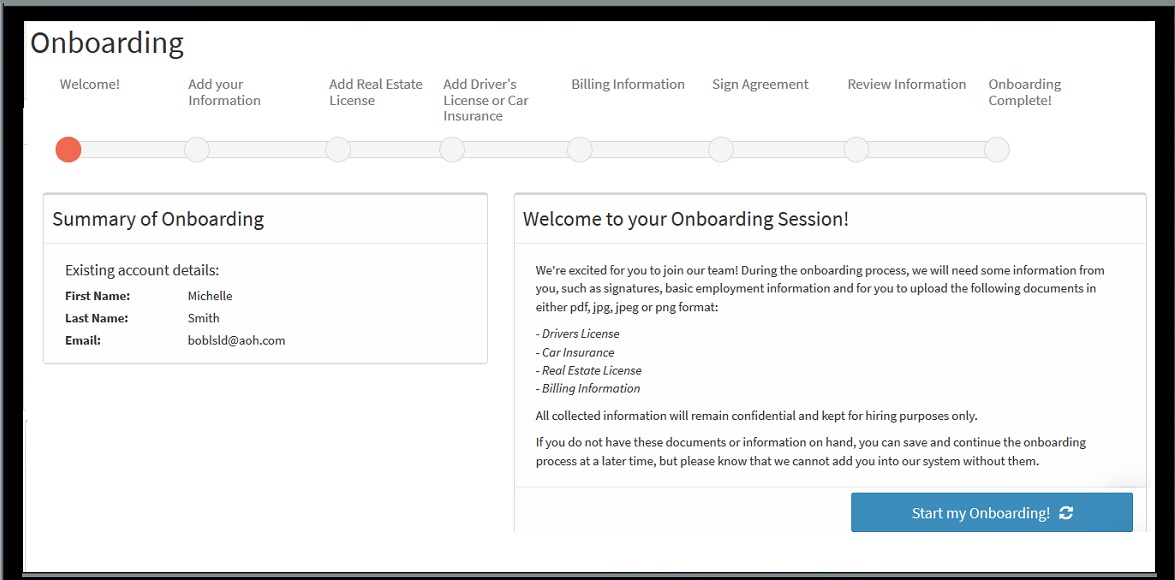Select the Billing Information step circle
This screenshot has height=580, width=1175.
579,149
